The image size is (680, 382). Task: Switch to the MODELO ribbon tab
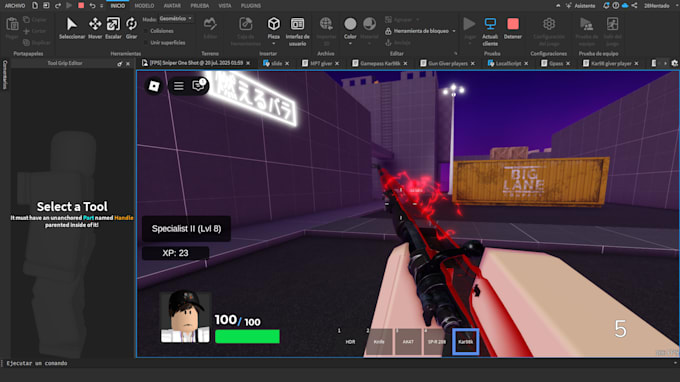click(x=144, y=6)
